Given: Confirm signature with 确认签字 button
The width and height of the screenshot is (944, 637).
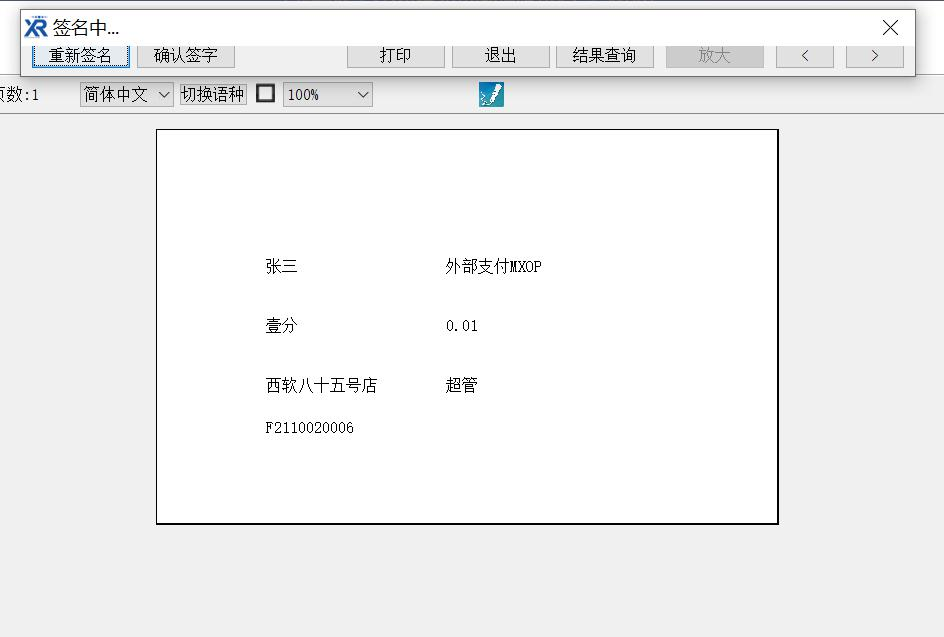Looking at the screenshot, I should click(x=185, y=56).
